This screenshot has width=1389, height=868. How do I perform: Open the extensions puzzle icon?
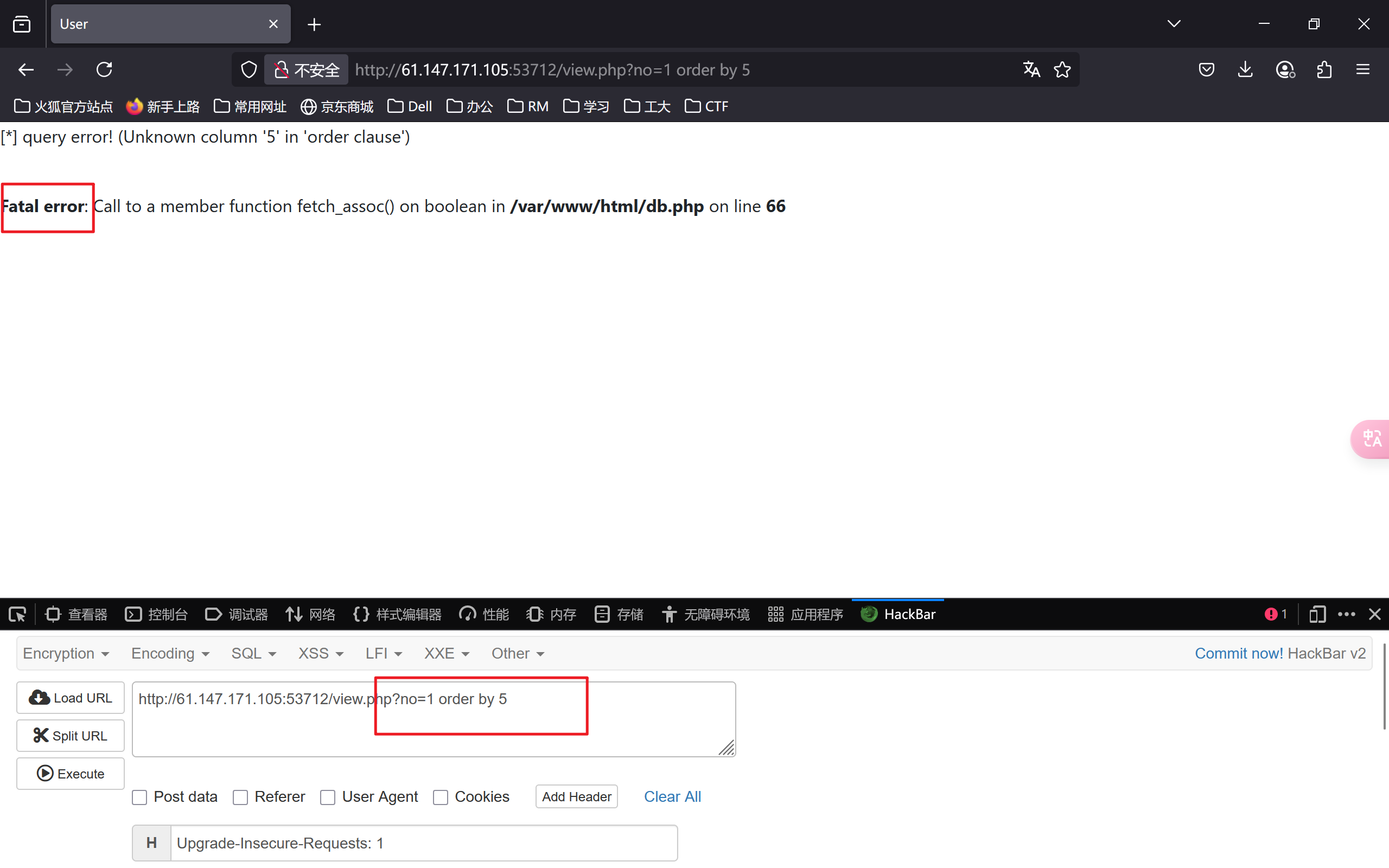1323,70
